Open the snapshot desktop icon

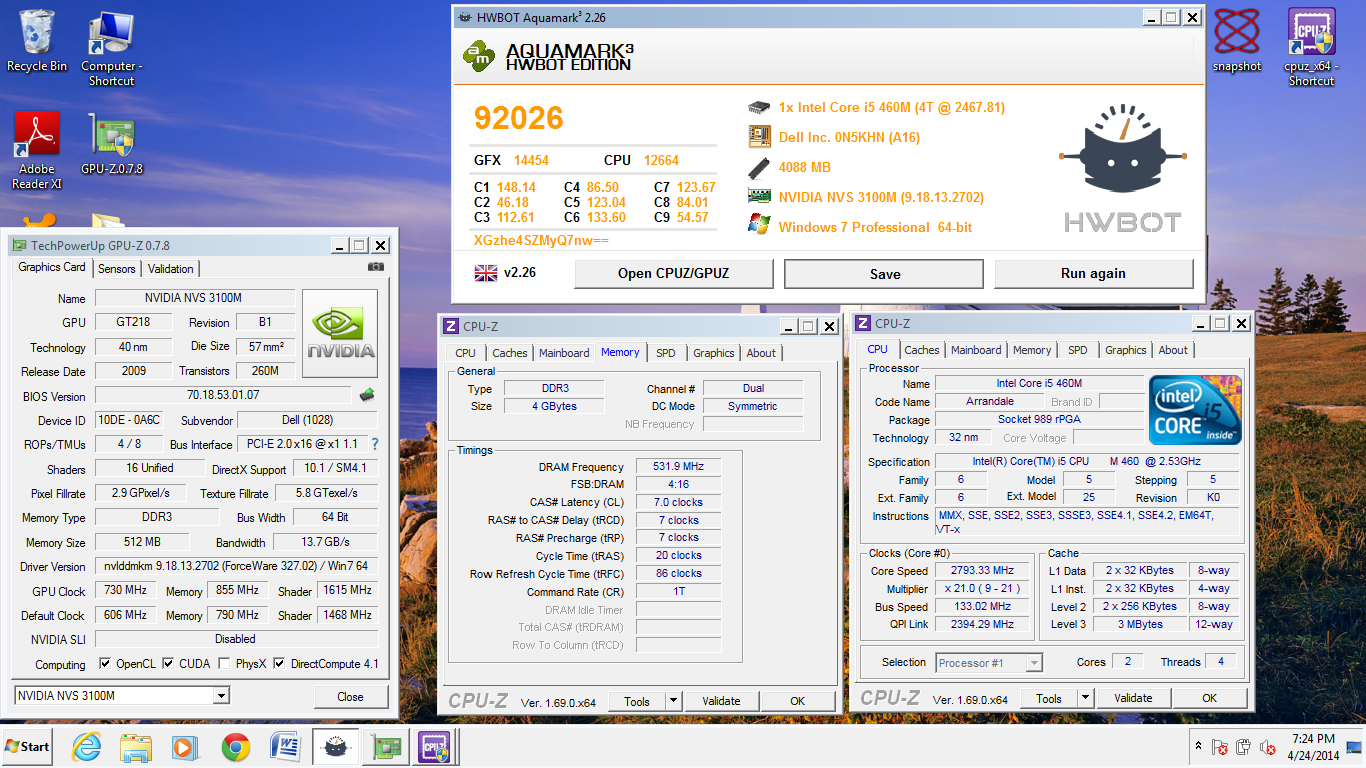[x=1237, y=40]
